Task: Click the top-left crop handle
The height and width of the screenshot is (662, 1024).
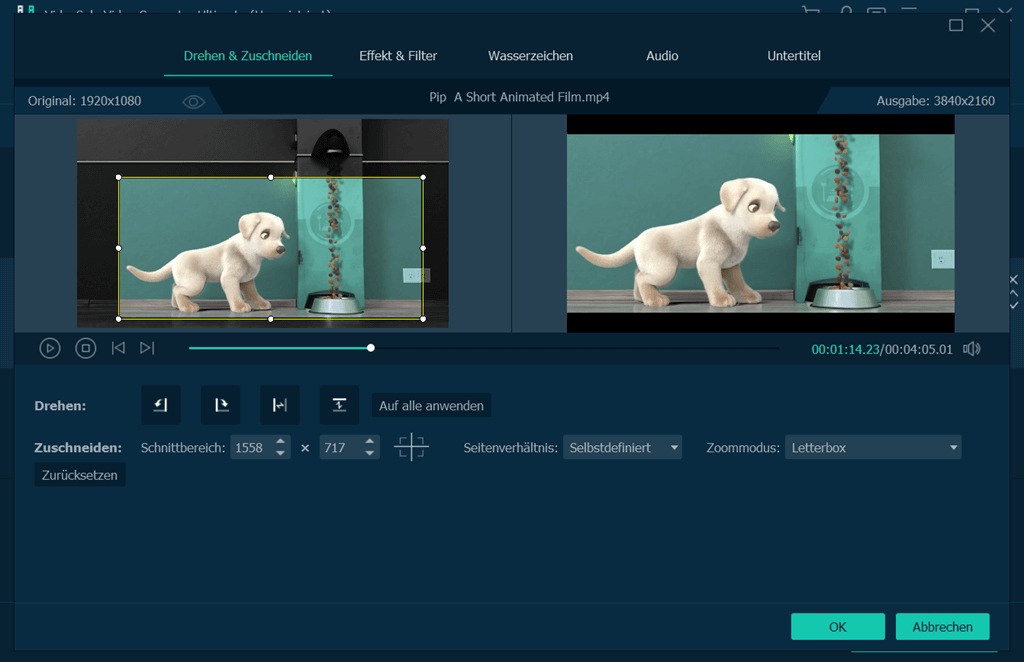Action: tap(118, 177)
